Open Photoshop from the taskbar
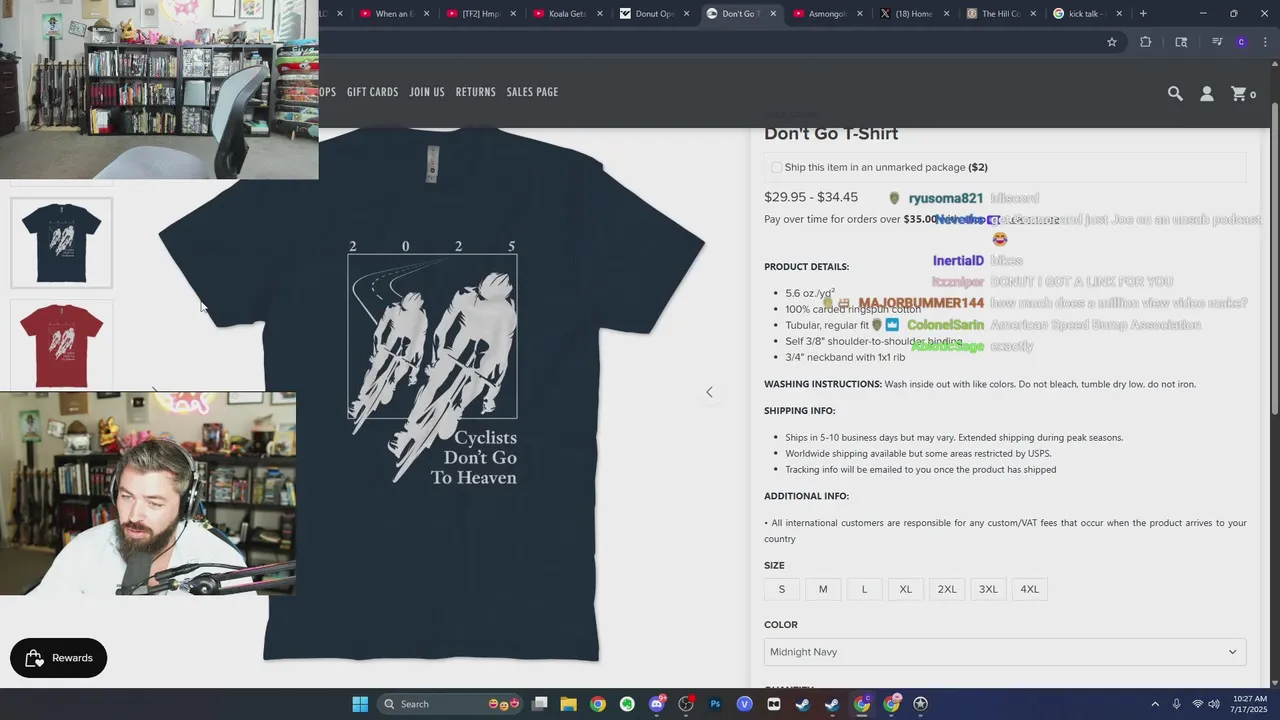The image size is (1280, 720). (715, 704)
